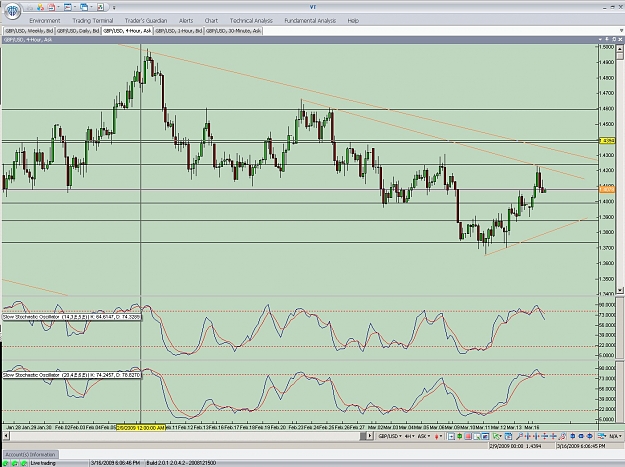Open the N/A dropdown in chart toolbar

point(615,436)
